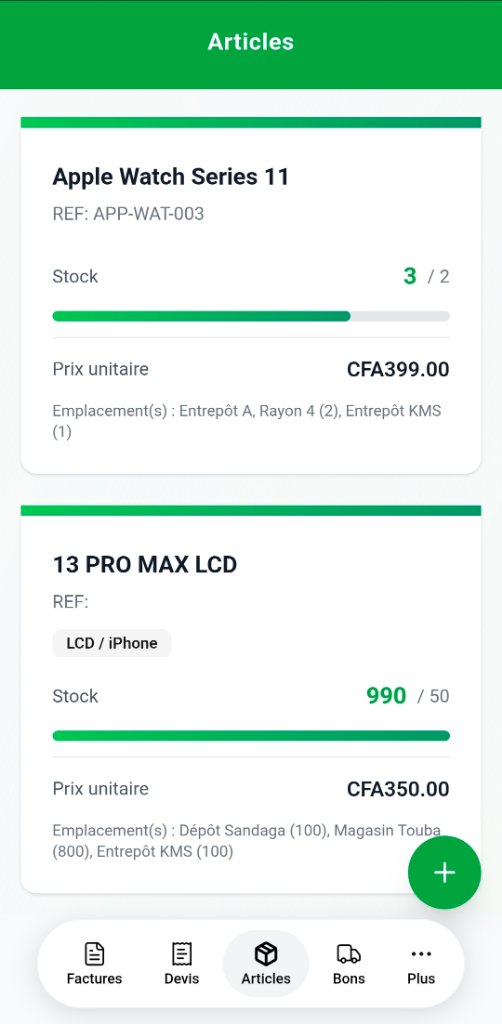The image size is (502, 1024).
Task: Open the Devis receipt icon
Action: pos(181,954)
